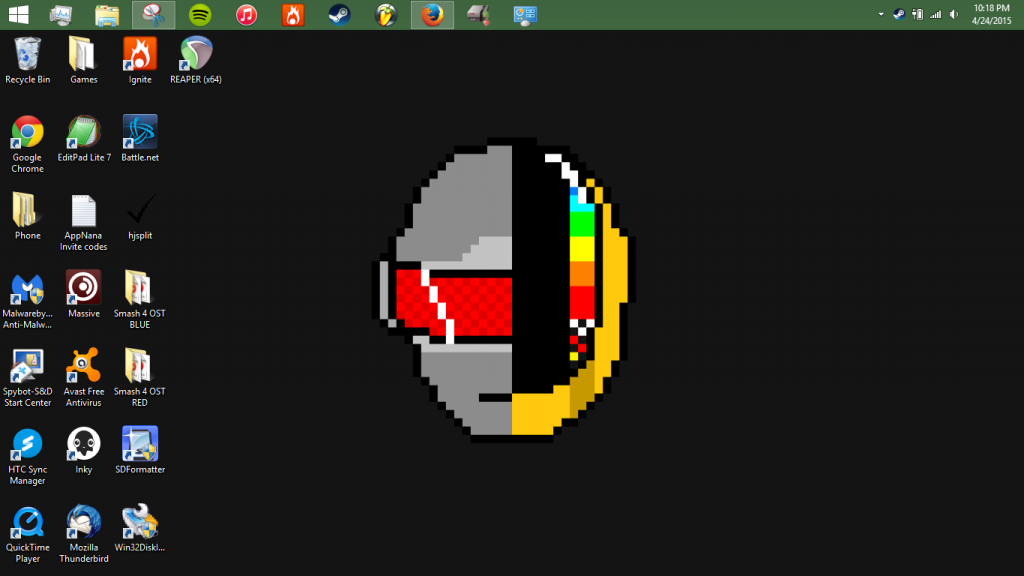Open the volume speaker tray icon
1024x576 pixels.
pos(953,15)
